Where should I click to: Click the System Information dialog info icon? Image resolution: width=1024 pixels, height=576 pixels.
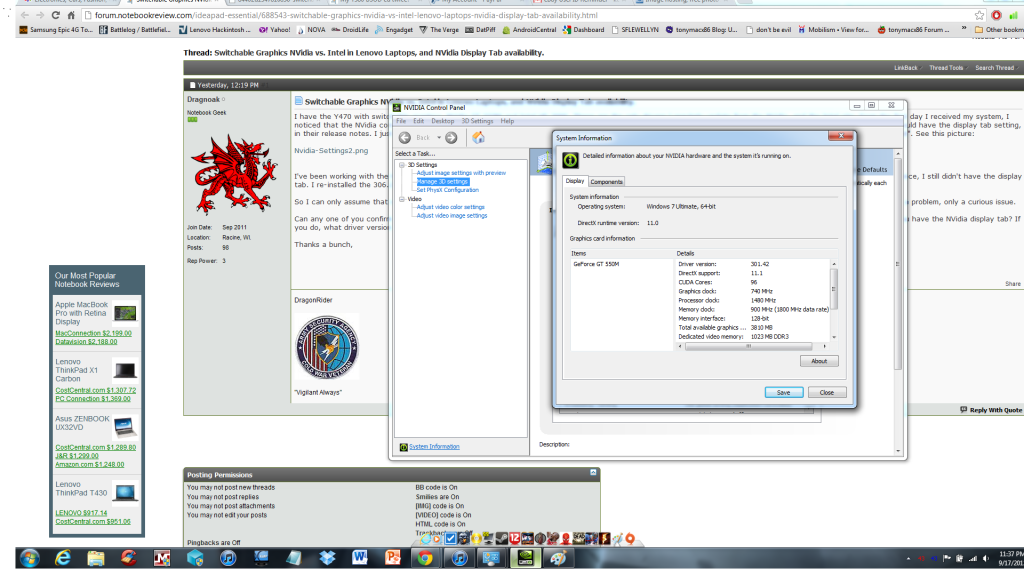(x=570, y=160)
